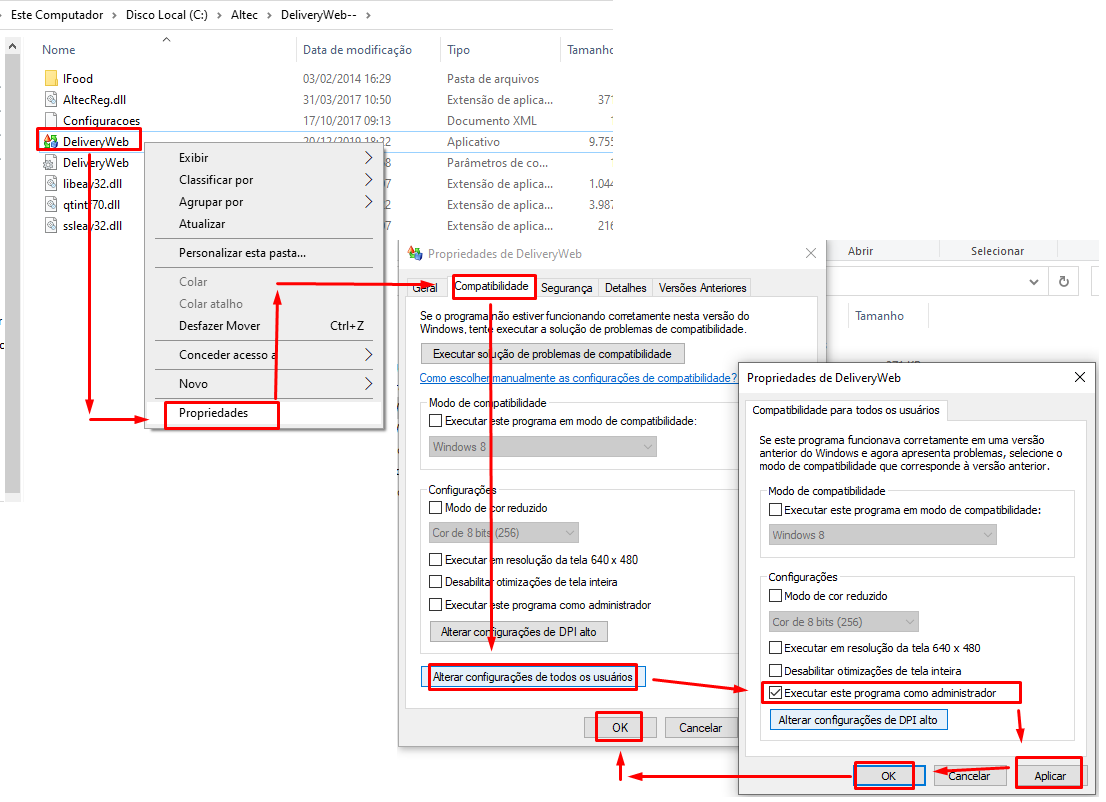Click Este Computador in the breadcrumb path

click(56, 15)
